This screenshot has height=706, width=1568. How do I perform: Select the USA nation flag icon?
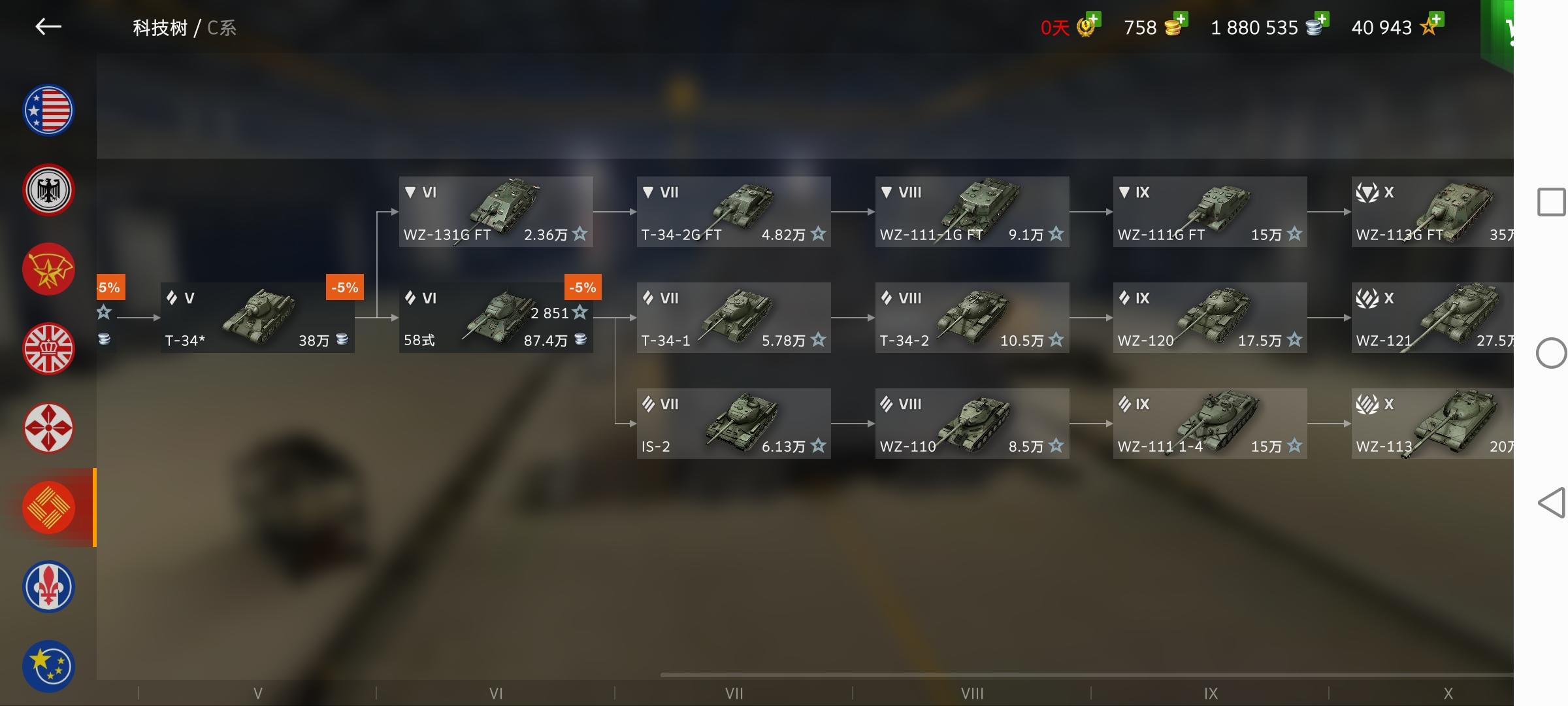pos(48,110)
